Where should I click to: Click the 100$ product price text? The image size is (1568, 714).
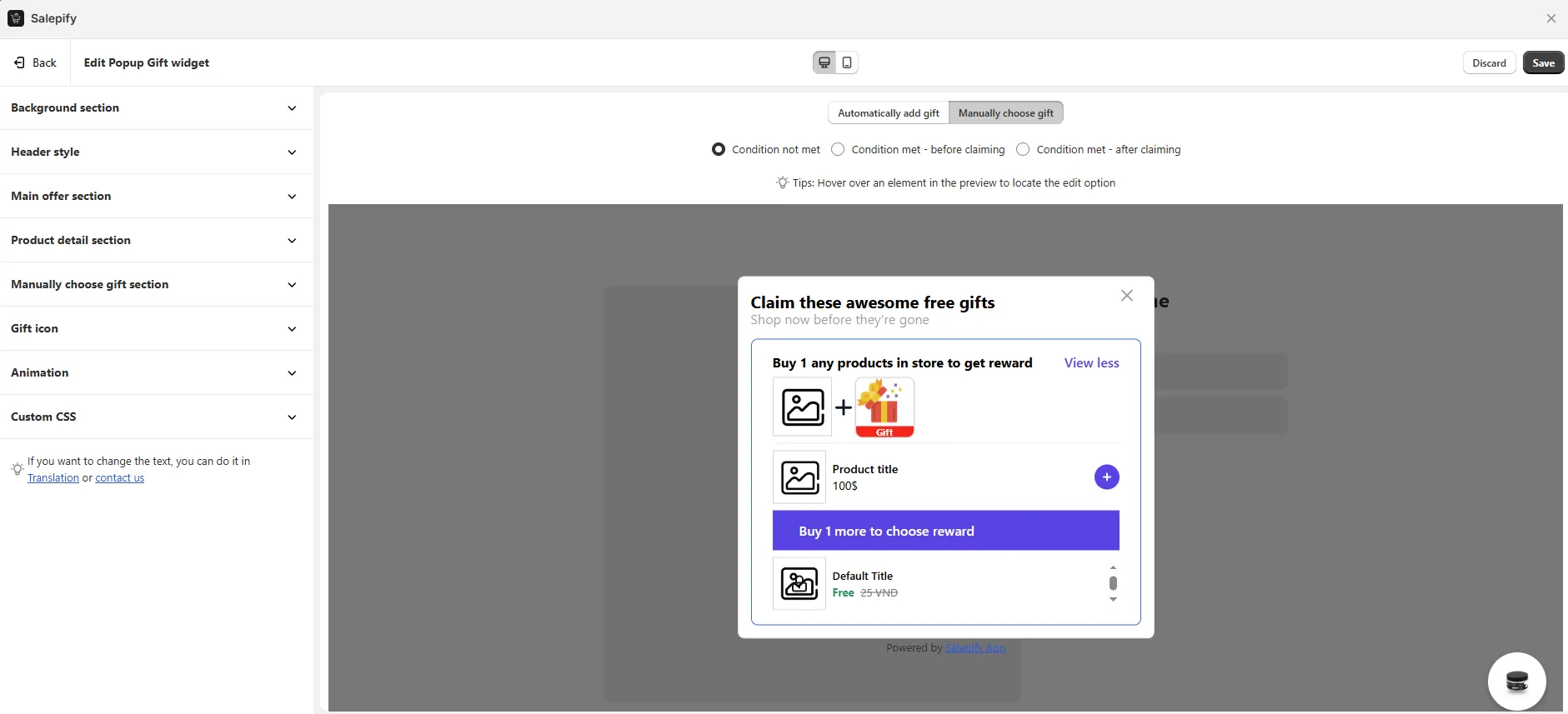(845, 486)
